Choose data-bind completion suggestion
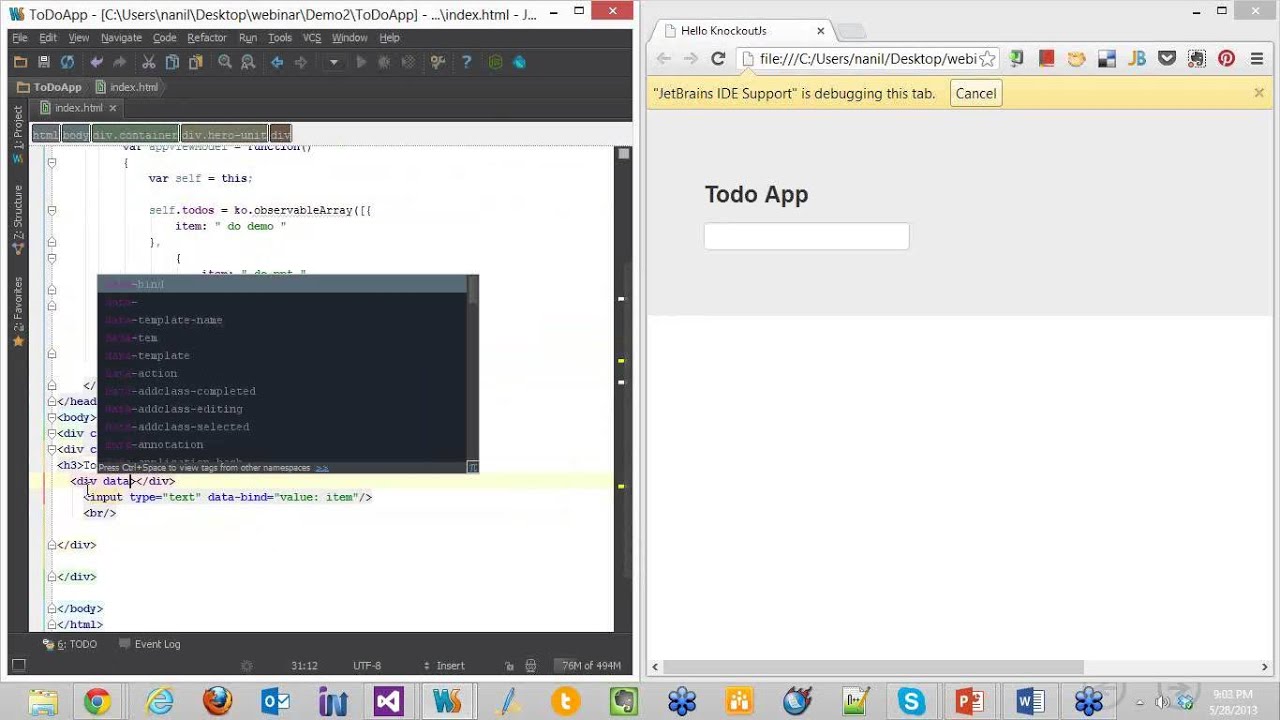Screen dimensions: 1280x720 tap(282, 284)
